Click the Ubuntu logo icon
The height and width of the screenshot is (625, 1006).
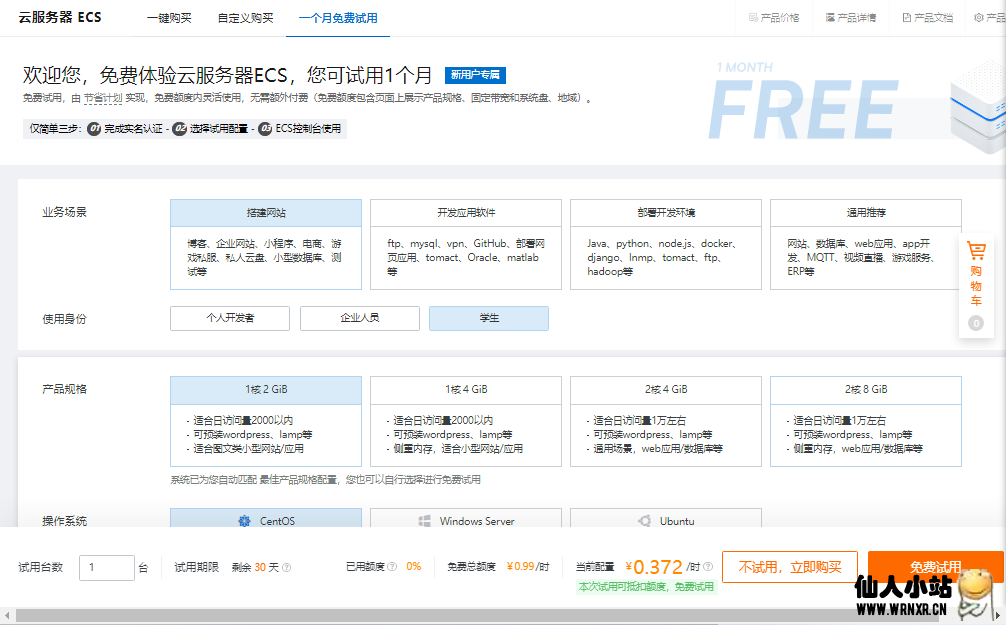pos(645,521)
